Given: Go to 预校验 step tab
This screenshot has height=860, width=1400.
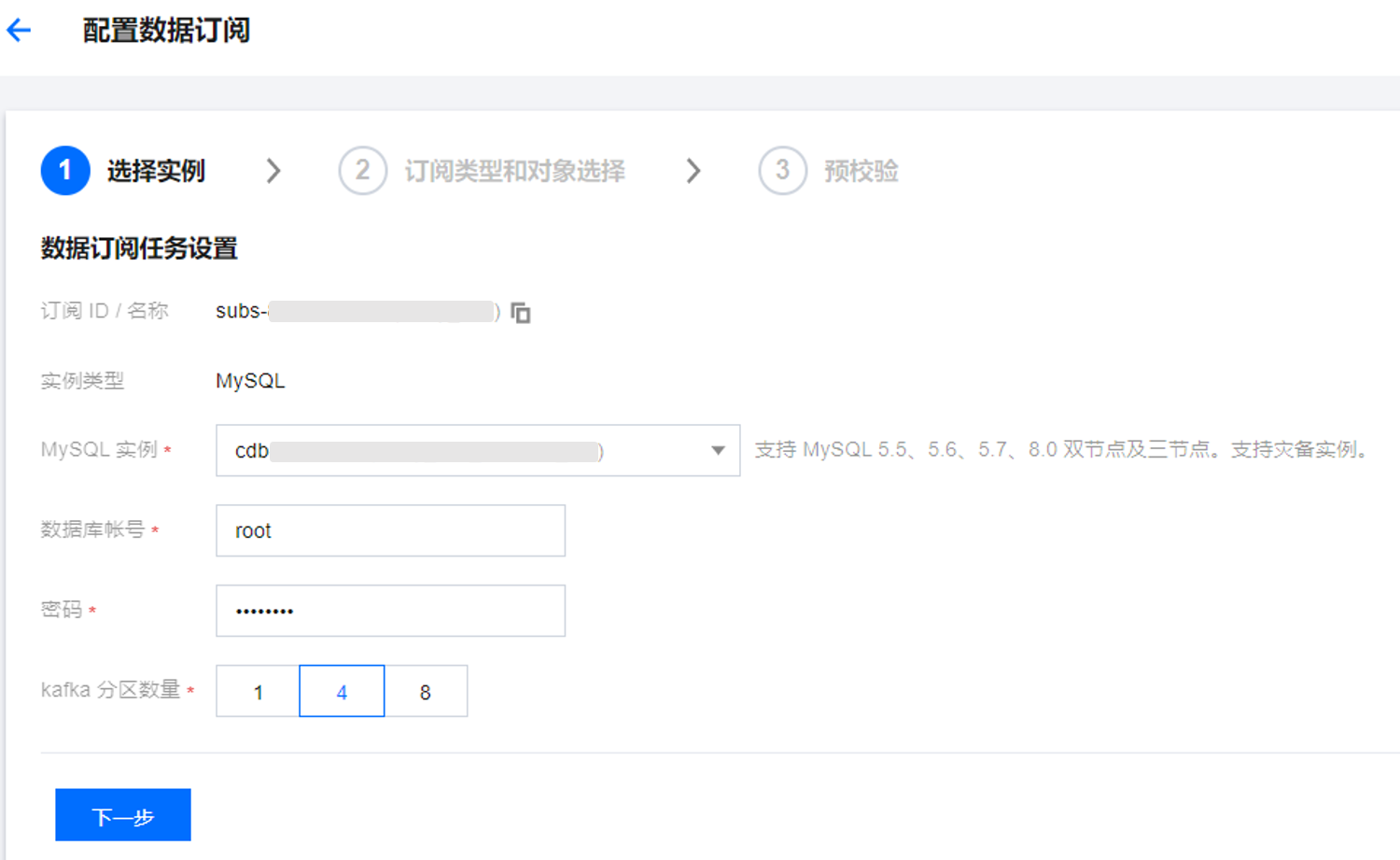Looking at the screenshot, I should tap(861, 171).
